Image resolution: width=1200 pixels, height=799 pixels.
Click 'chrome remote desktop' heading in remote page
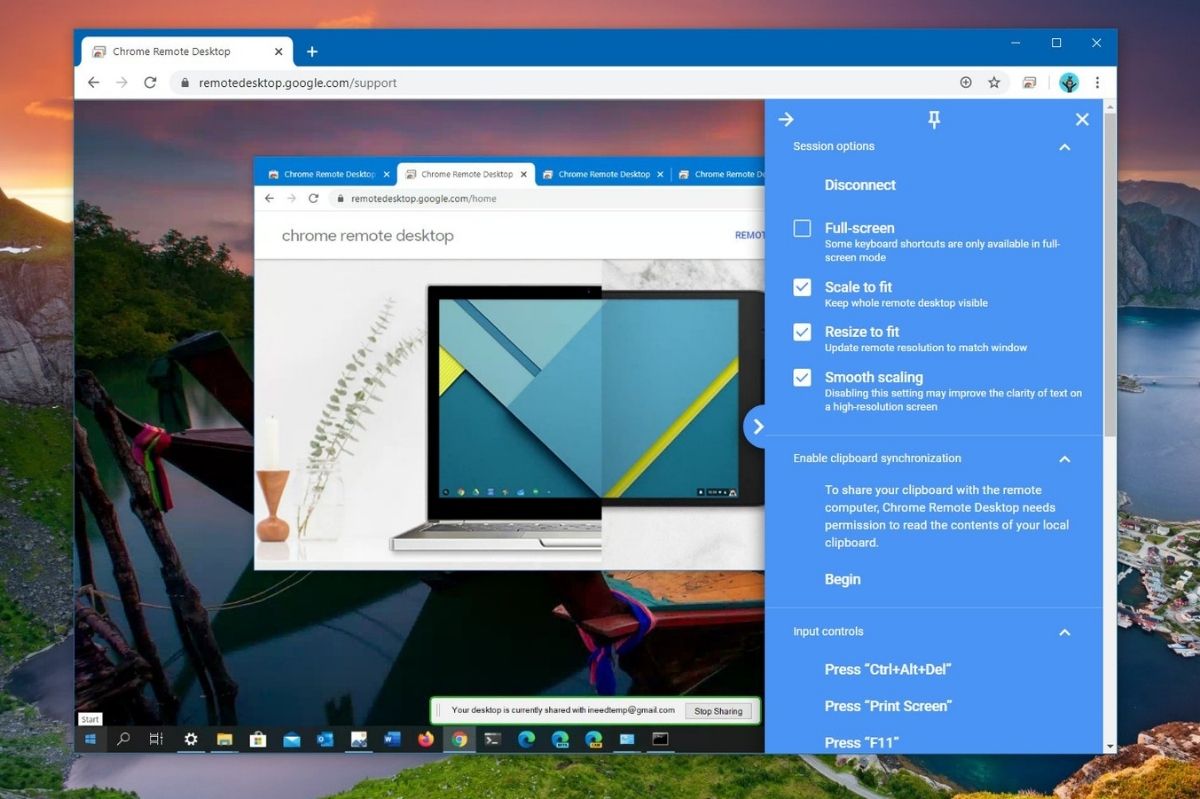tap(367, 236)
